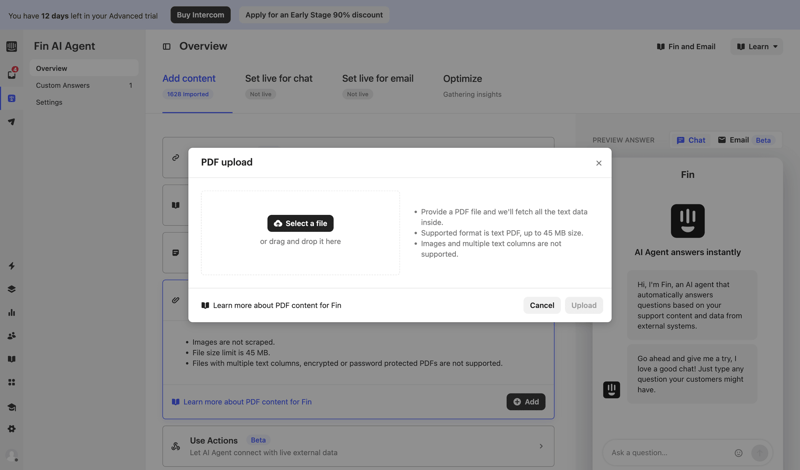This screenshot has width=800, height=470.
Task: Open the Inbox icon with red badge
Action: [x=12, y=73]
